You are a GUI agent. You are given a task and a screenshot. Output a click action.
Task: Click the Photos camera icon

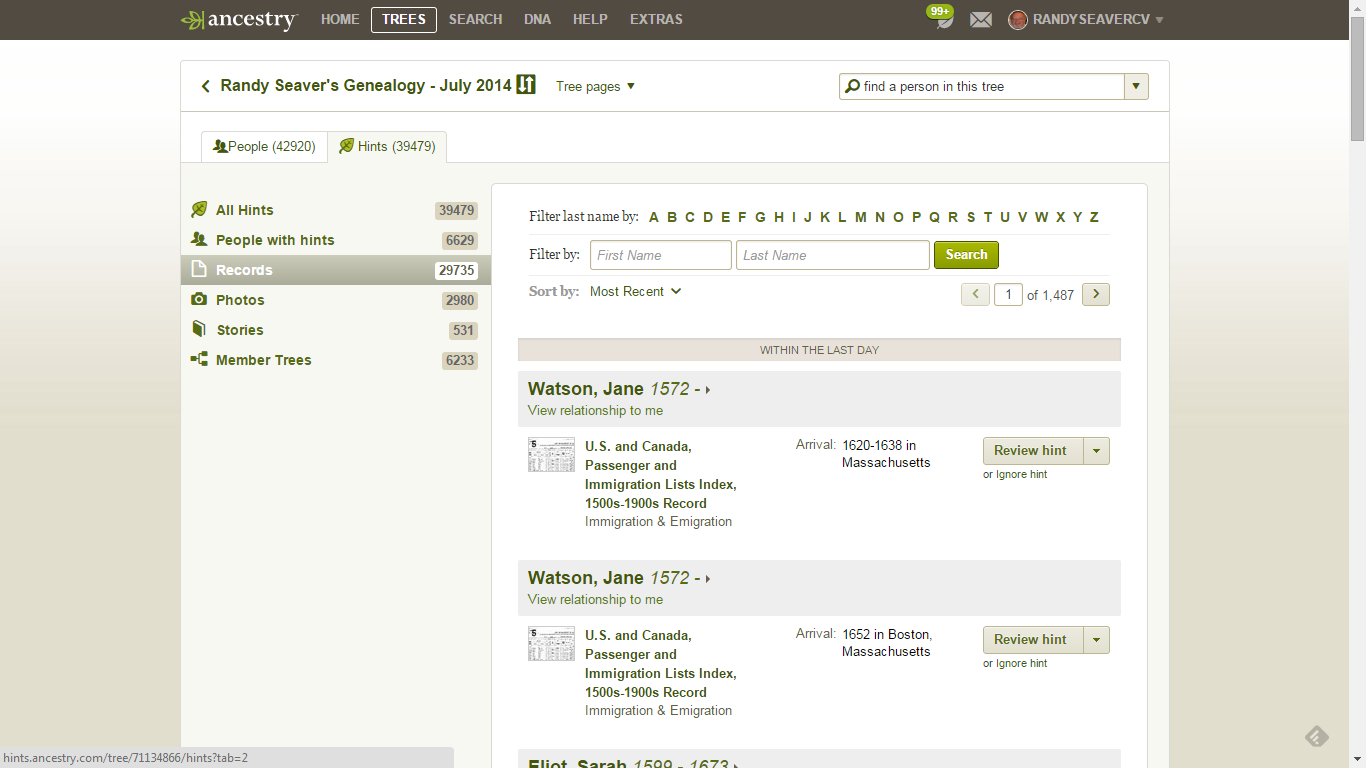(199, 299)
